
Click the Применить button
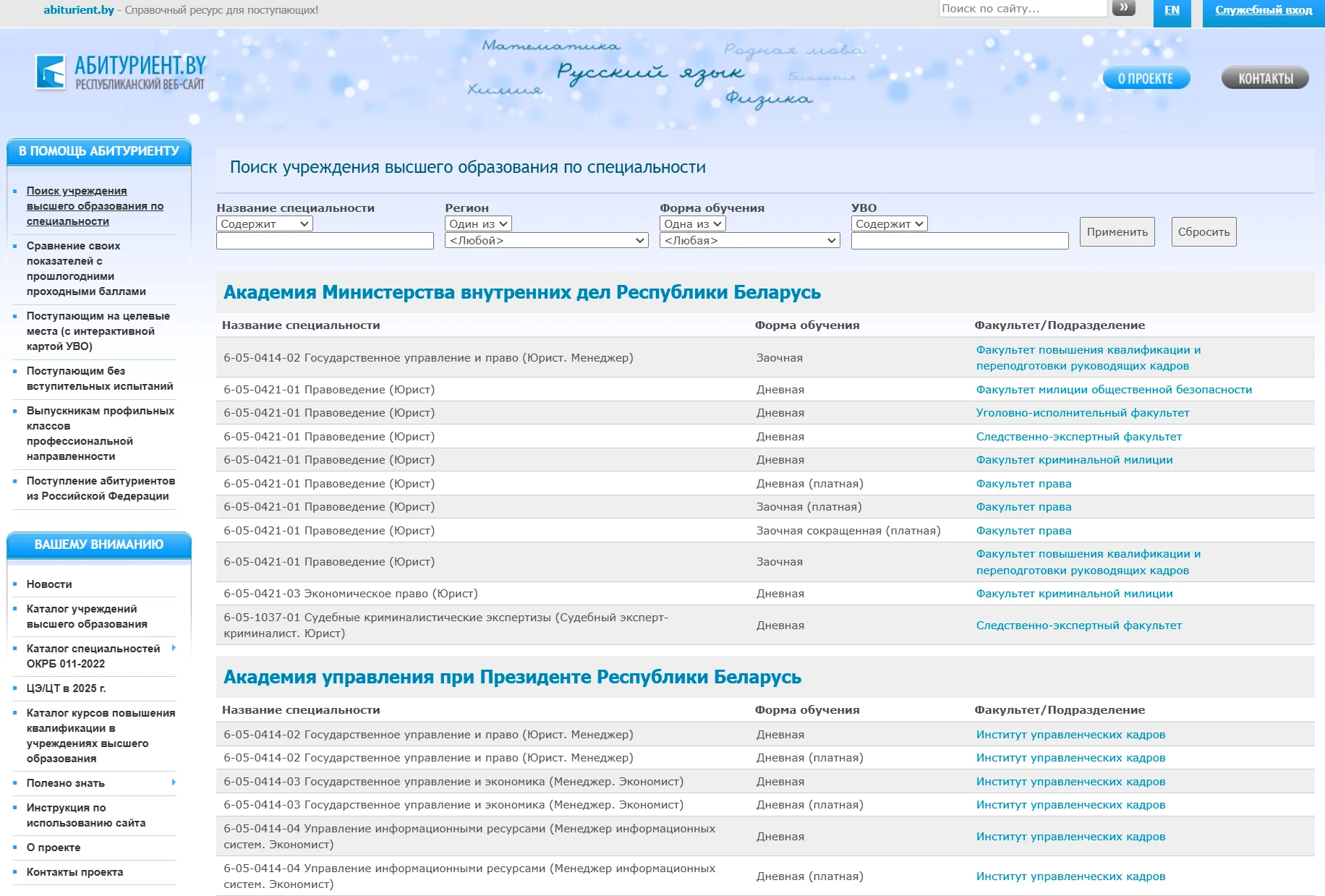(x=1117, y=232)
